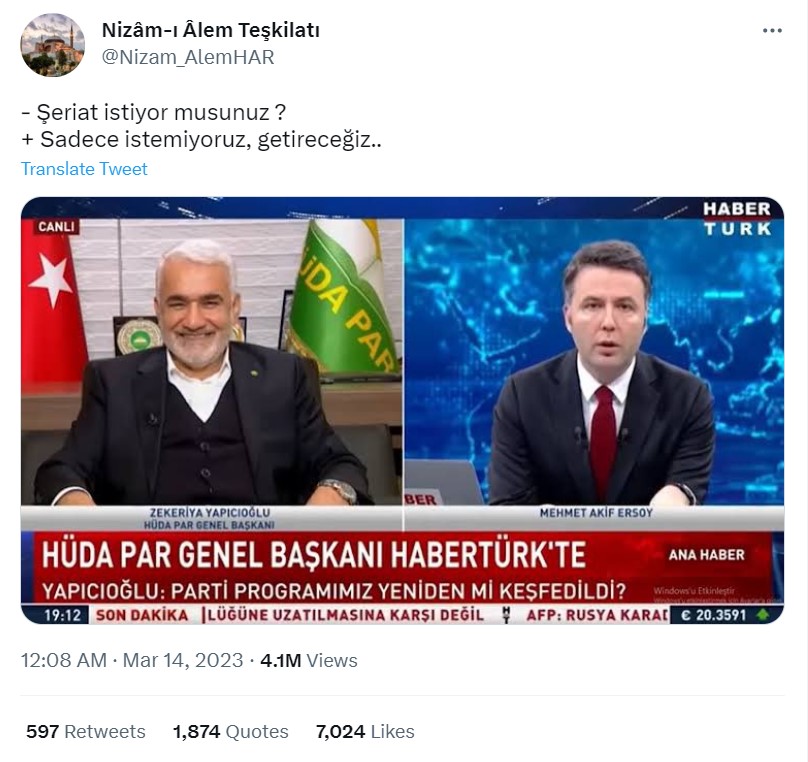Open Nizâm-ı Âlem Teşkilatı profile name
This screenshot has height=762, width=808.
pyautogui.click(x=210, y=30)
